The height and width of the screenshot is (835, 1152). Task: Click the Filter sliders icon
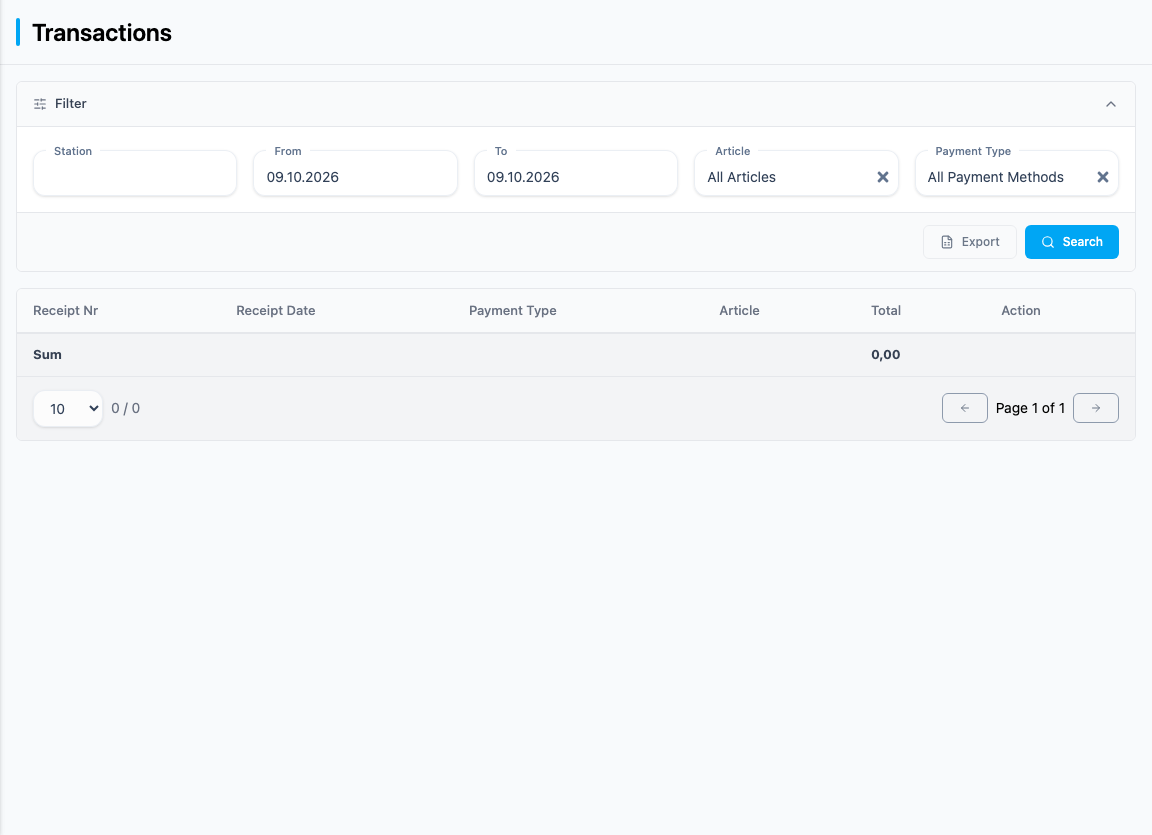click(40, 104)
